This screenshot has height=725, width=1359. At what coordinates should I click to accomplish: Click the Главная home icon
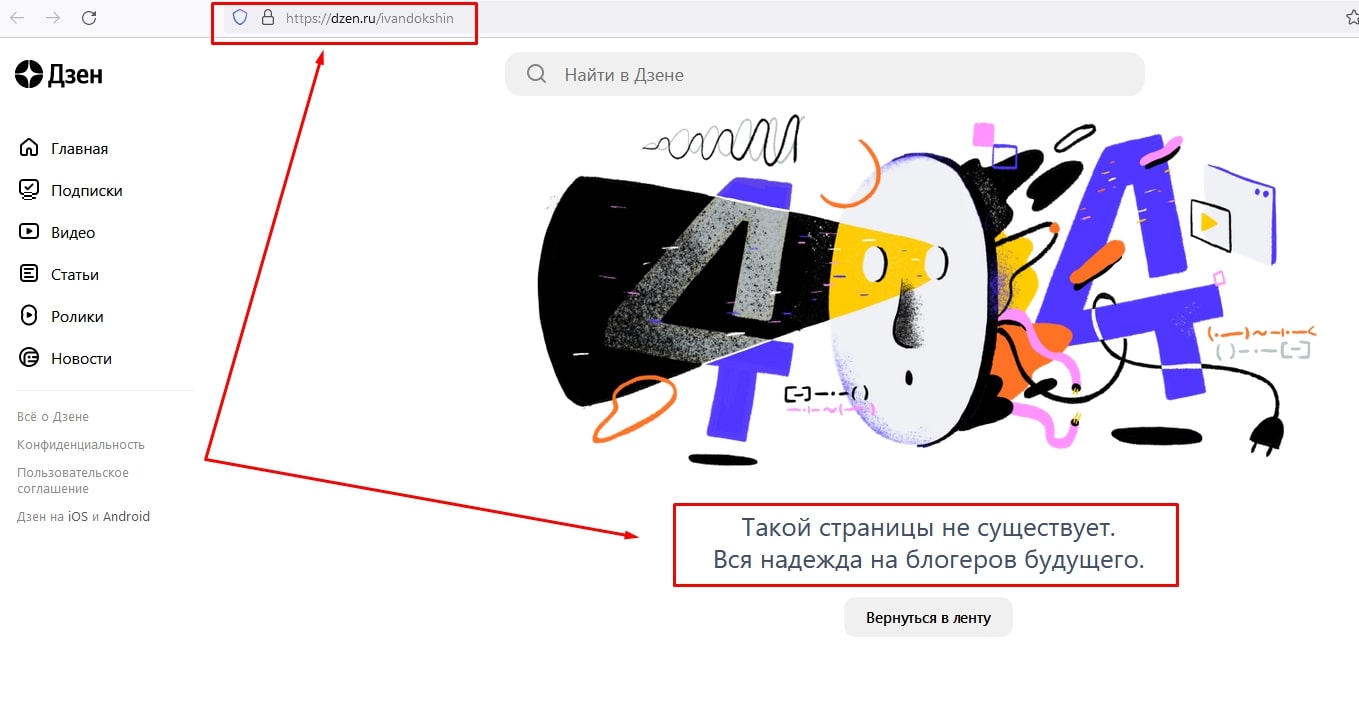tap(30, 148)
